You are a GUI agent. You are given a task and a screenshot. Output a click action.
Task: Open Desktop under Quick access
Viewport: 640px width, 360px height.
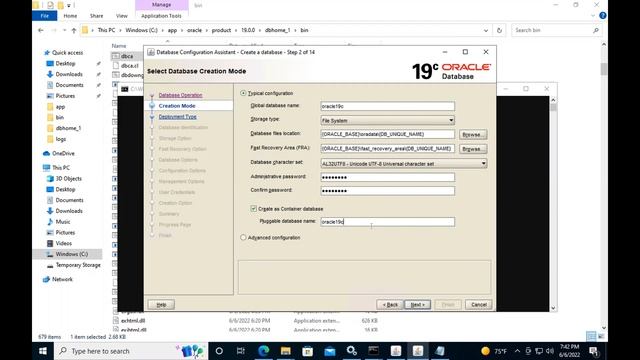(65, 64)
